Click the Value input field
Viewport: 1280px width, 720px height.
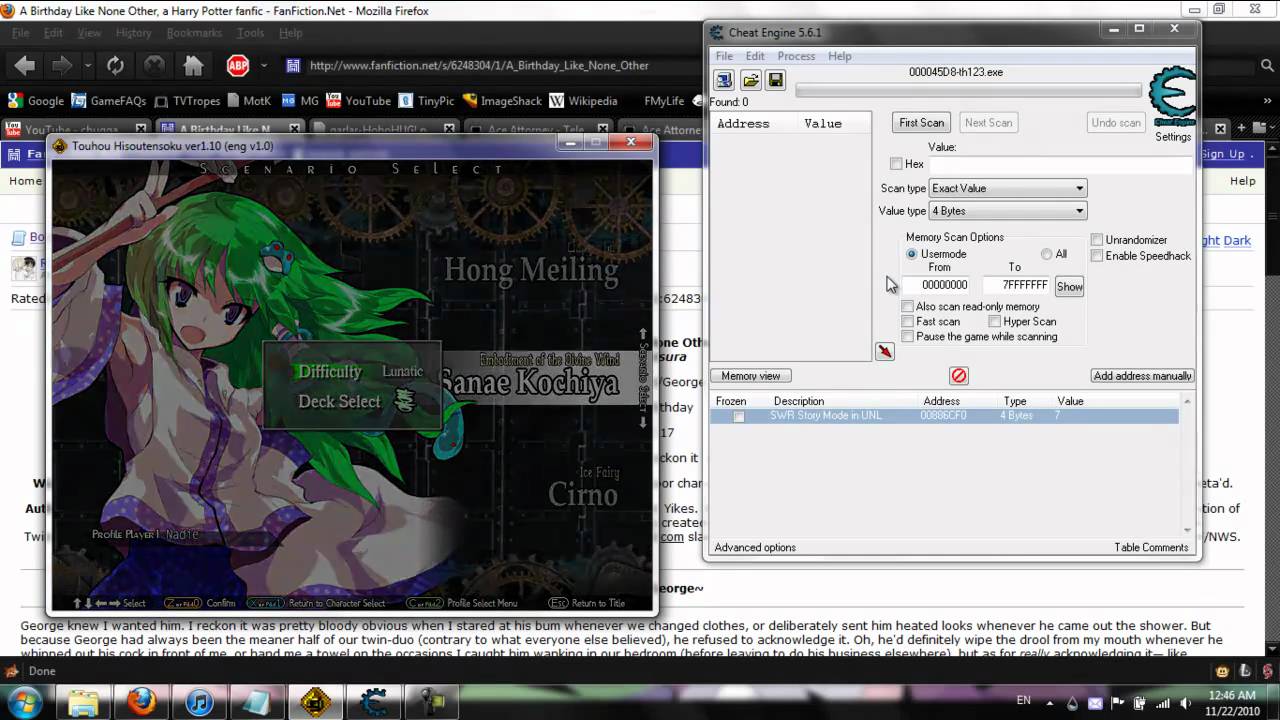(x=1060, y=165)
